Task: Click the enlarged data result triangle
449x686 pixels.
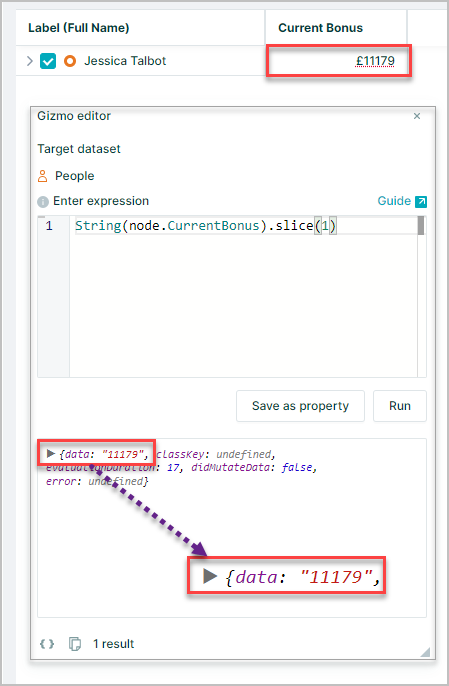Action: [210, 576]
